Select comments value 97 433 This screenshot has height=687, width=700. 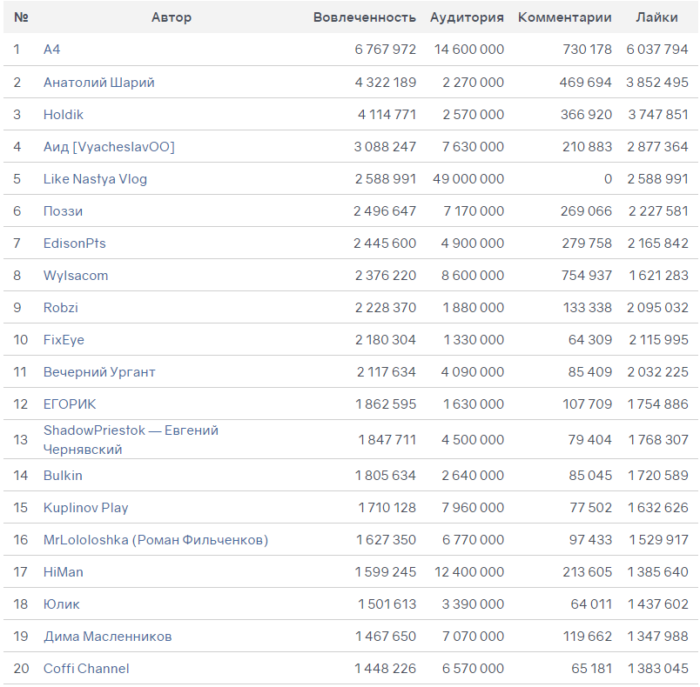[x=590, y=539]
